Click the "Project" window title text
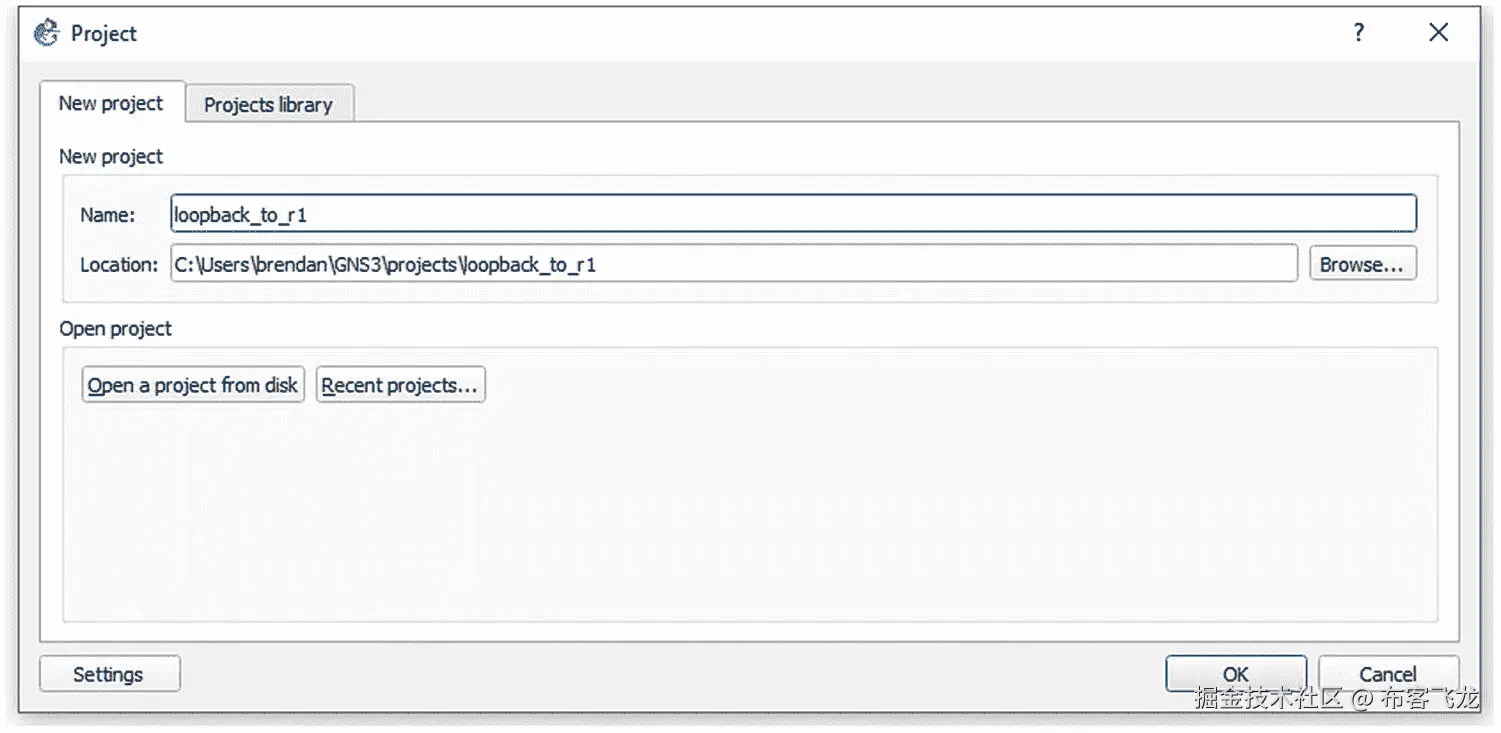This screenshot has width=1501, height=733. click(x=104, y=33)
